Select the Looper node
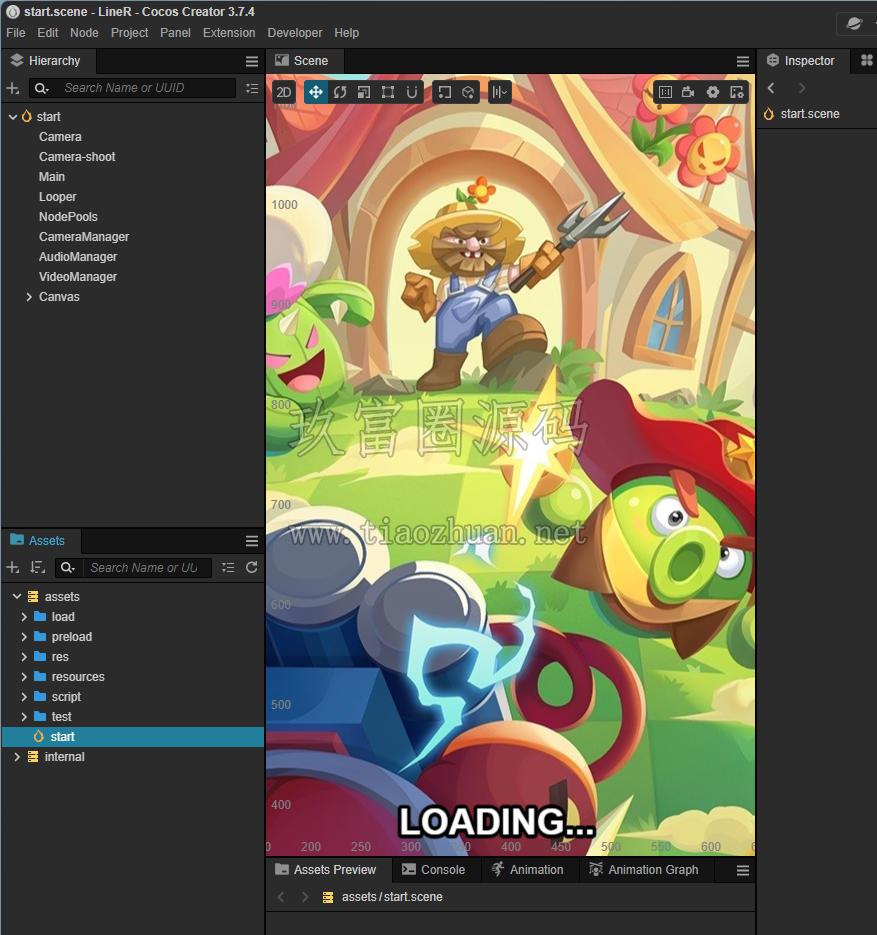Viewport: 877px width, 935px height. pyautogui.click(x=58, y=197)
